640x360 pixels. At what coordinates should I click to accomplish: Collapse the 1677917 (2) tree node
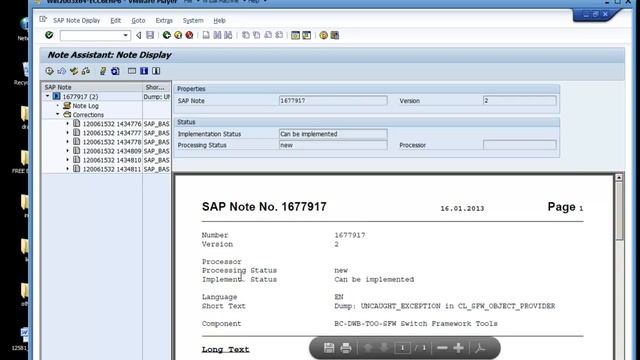tap(48, 96)
